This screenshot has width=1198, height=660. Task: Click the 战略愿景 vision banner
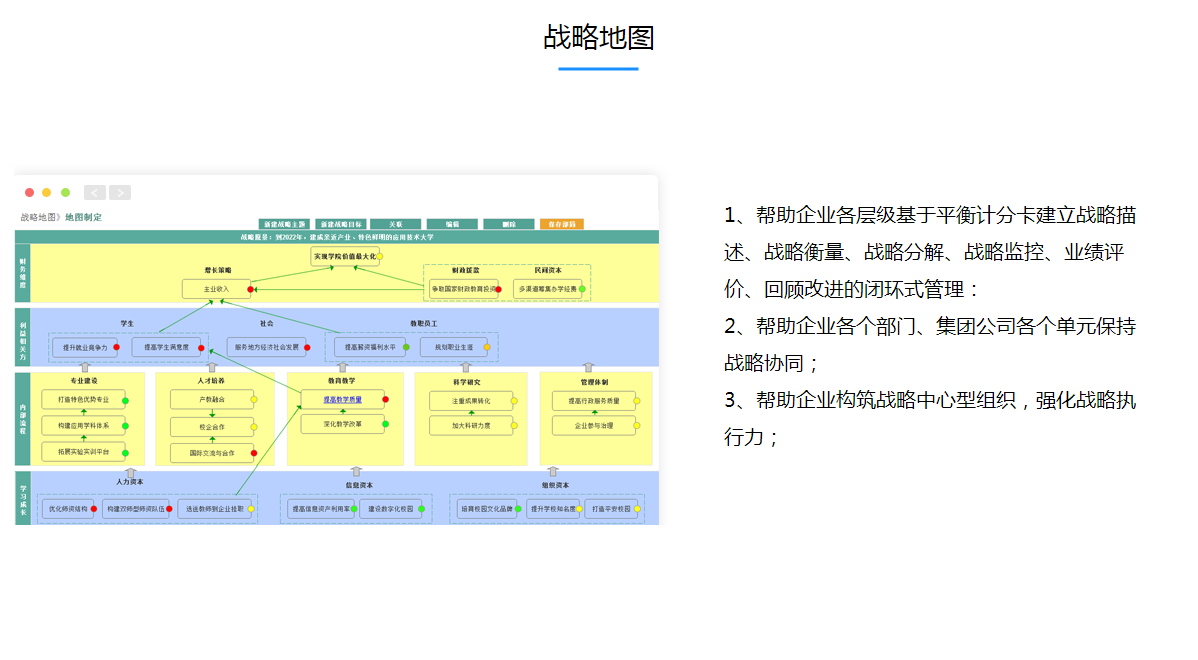coord(337,238)
